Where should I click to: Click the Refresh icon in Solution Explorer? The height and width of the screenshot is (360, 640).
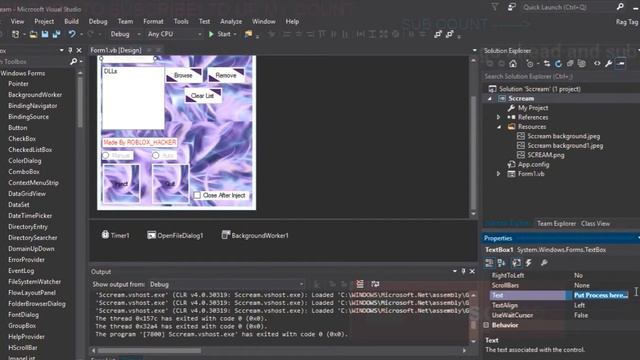pyautogui.click(x=558, y=64)
